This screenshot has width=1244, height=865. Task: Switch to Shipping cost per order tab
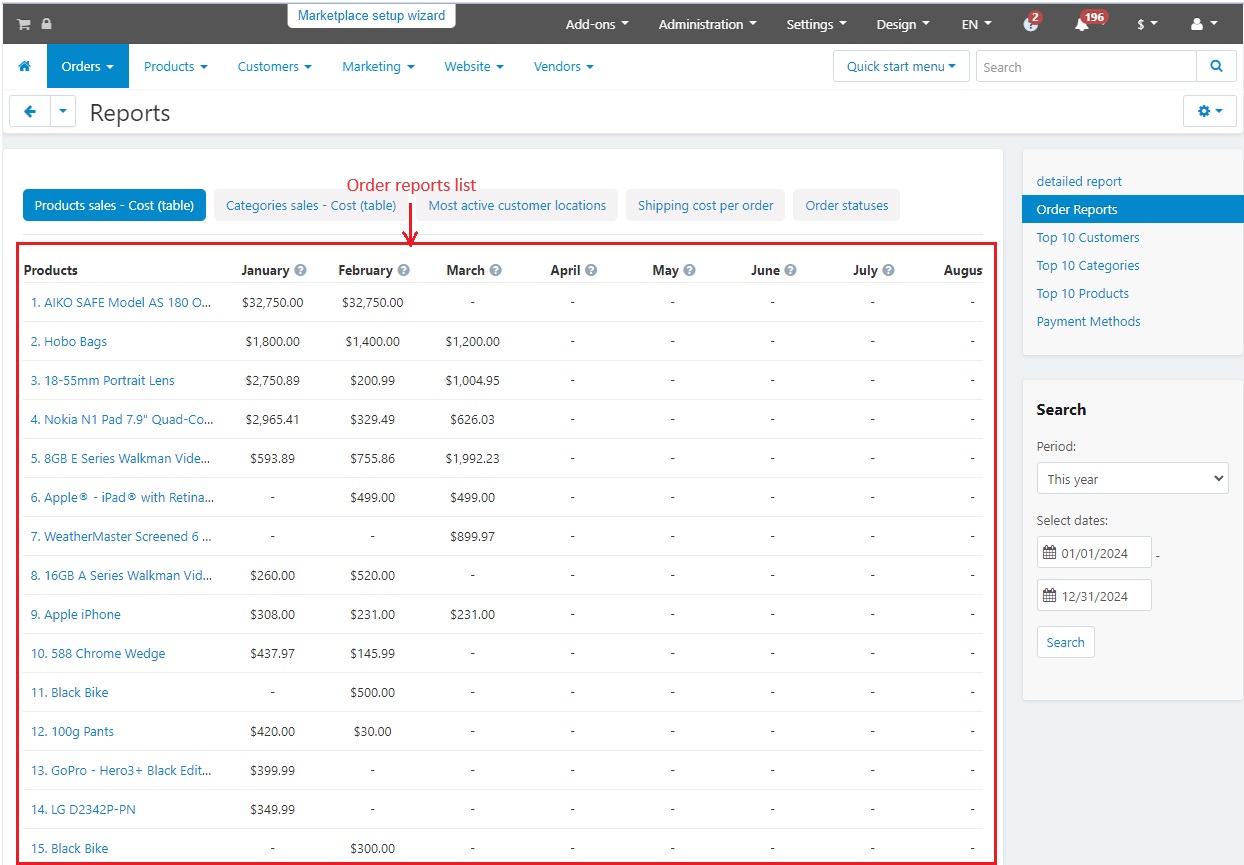[705, 205]
